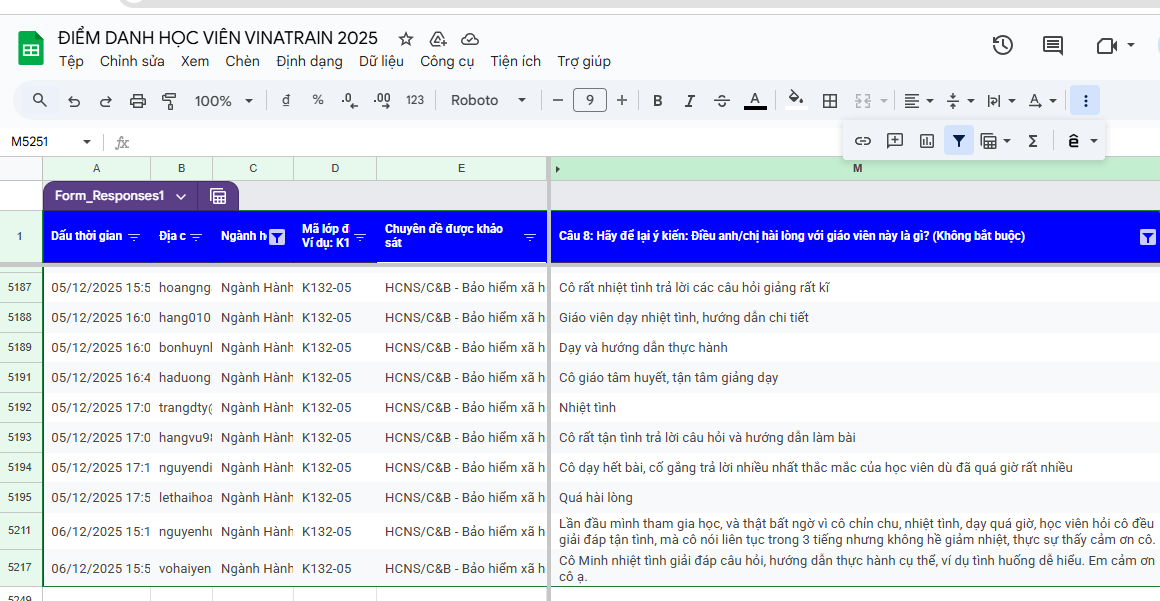Viewport: 1160px width, 601px height.
Task: Expand the Form_Responses1 table menu
Action: click(181, 196)
